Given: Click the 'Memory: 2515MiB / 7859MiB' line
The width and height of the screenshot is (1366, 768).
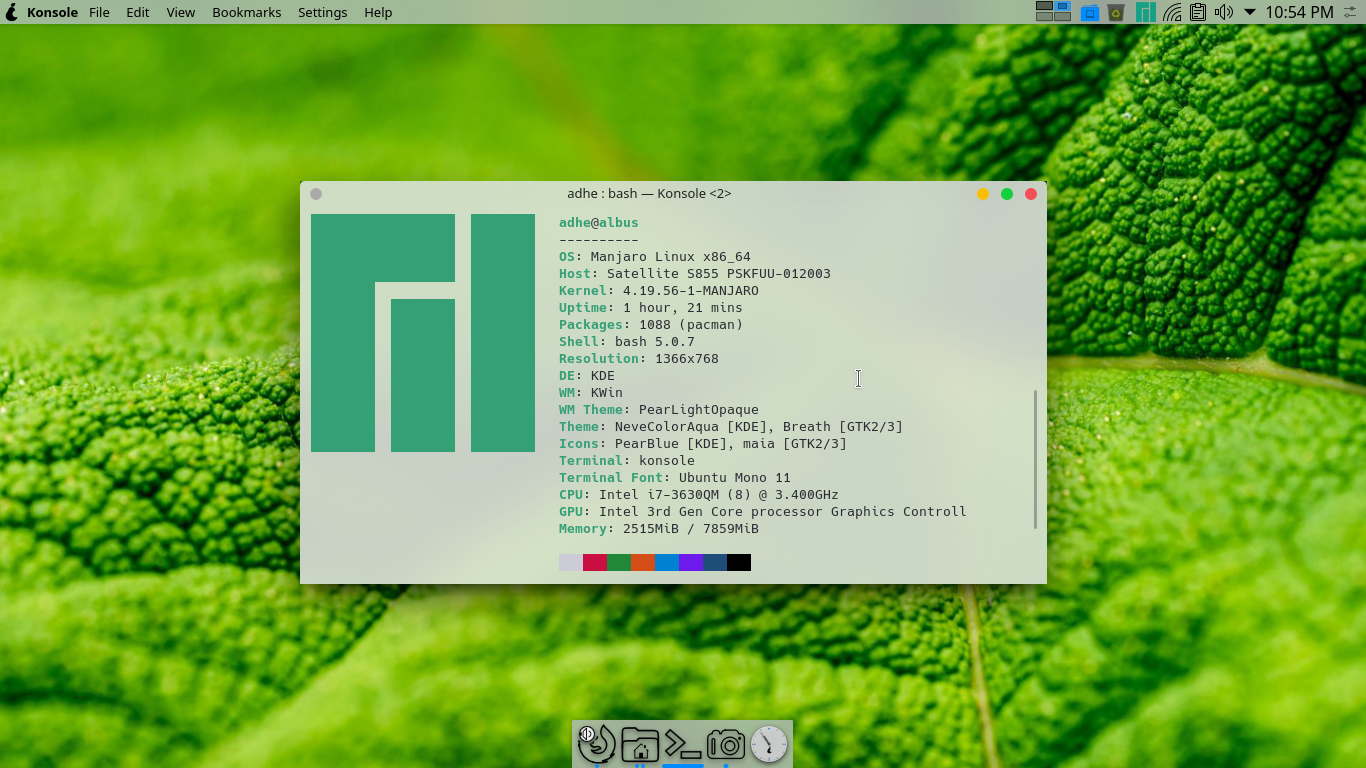Looking at the screenshot, I should click(x=658, y=528).
